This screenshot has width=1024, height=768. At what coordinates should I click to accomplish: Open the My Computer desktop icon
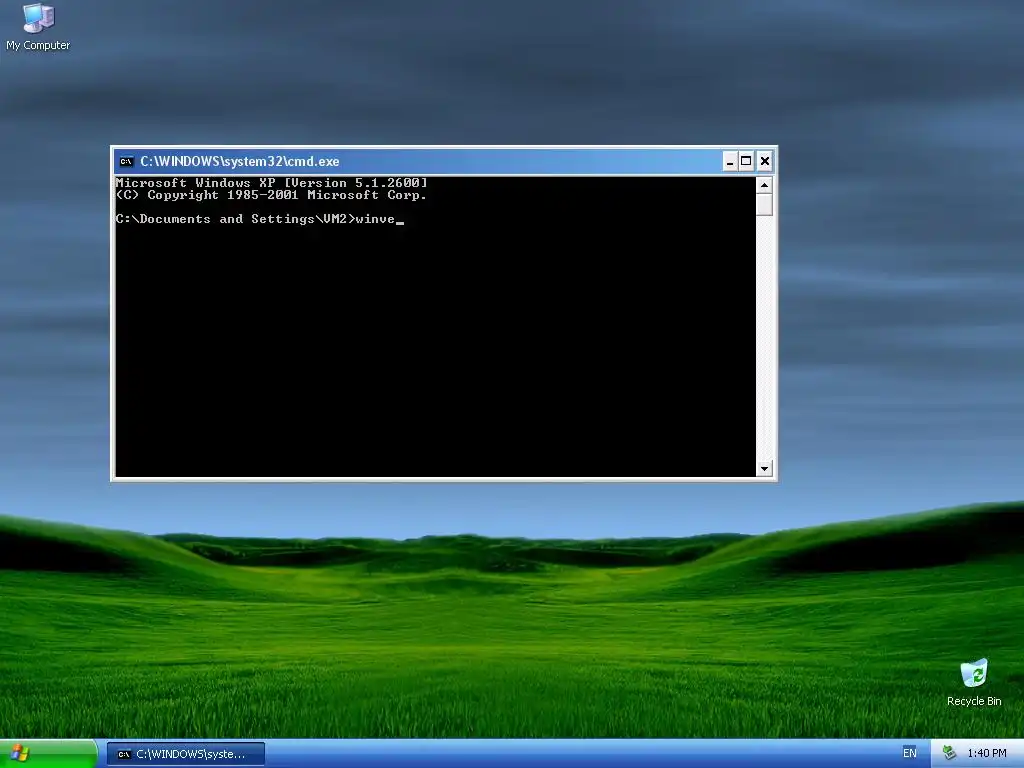click(38, 27)
